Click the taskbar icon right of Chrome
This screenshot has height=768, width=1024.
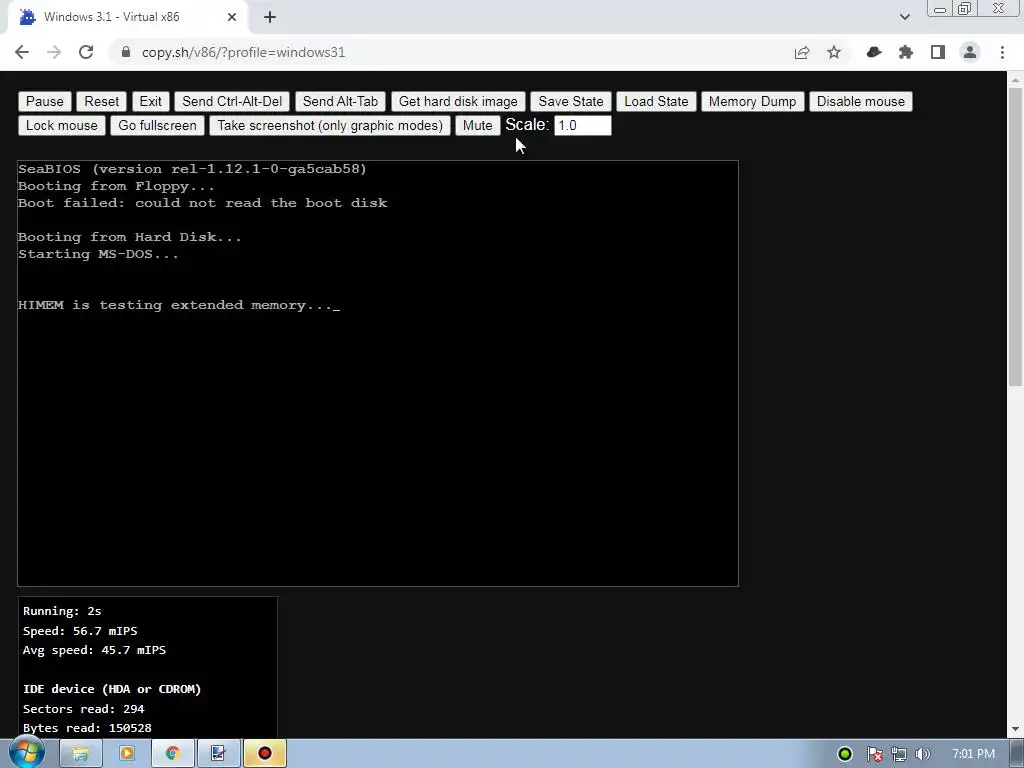pyautogui.click(x=218, y=754)
